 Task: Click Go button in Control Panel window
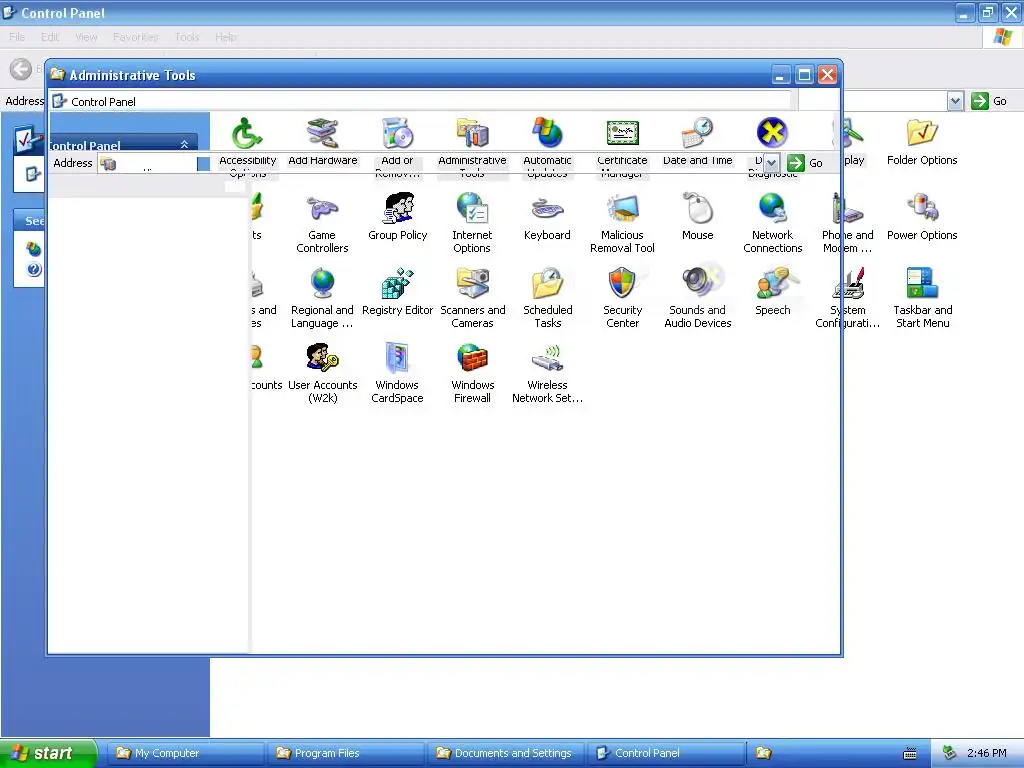(989, 101)
